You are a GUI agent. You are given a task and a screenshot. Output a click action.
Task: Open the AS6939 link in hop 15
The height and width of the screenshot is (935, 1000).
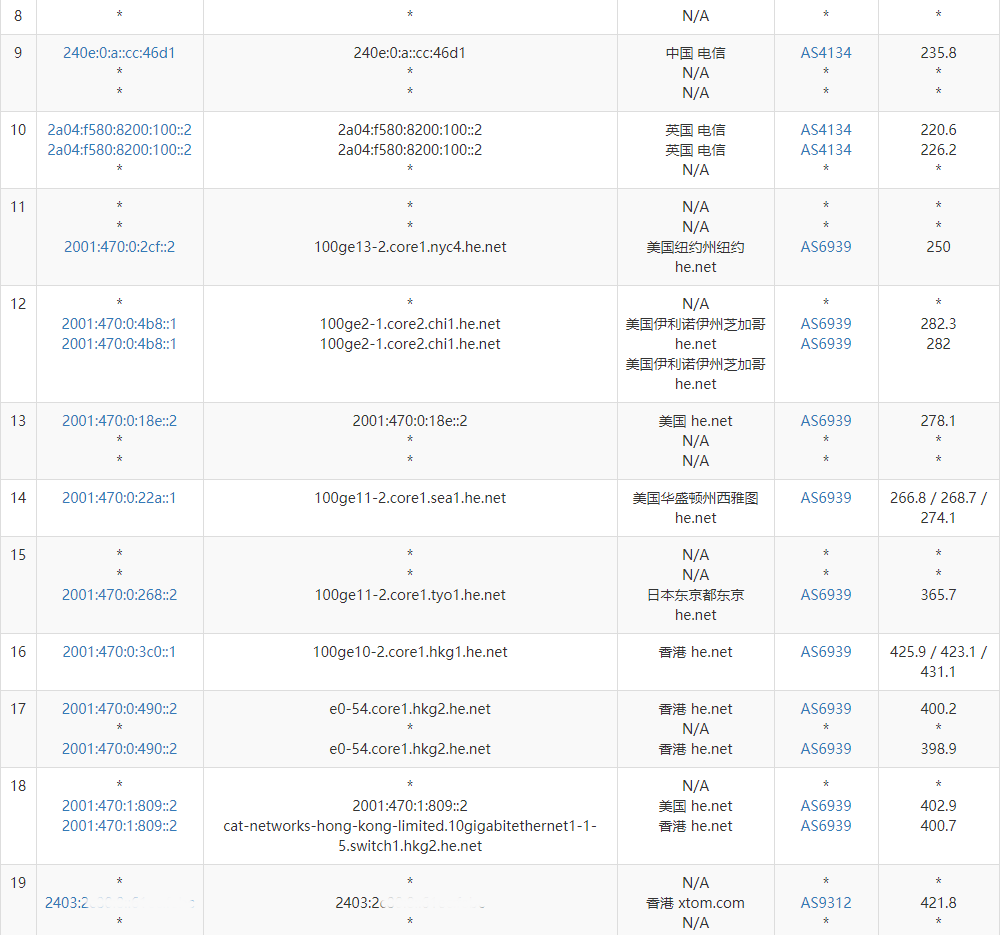(x=826, y=595)
